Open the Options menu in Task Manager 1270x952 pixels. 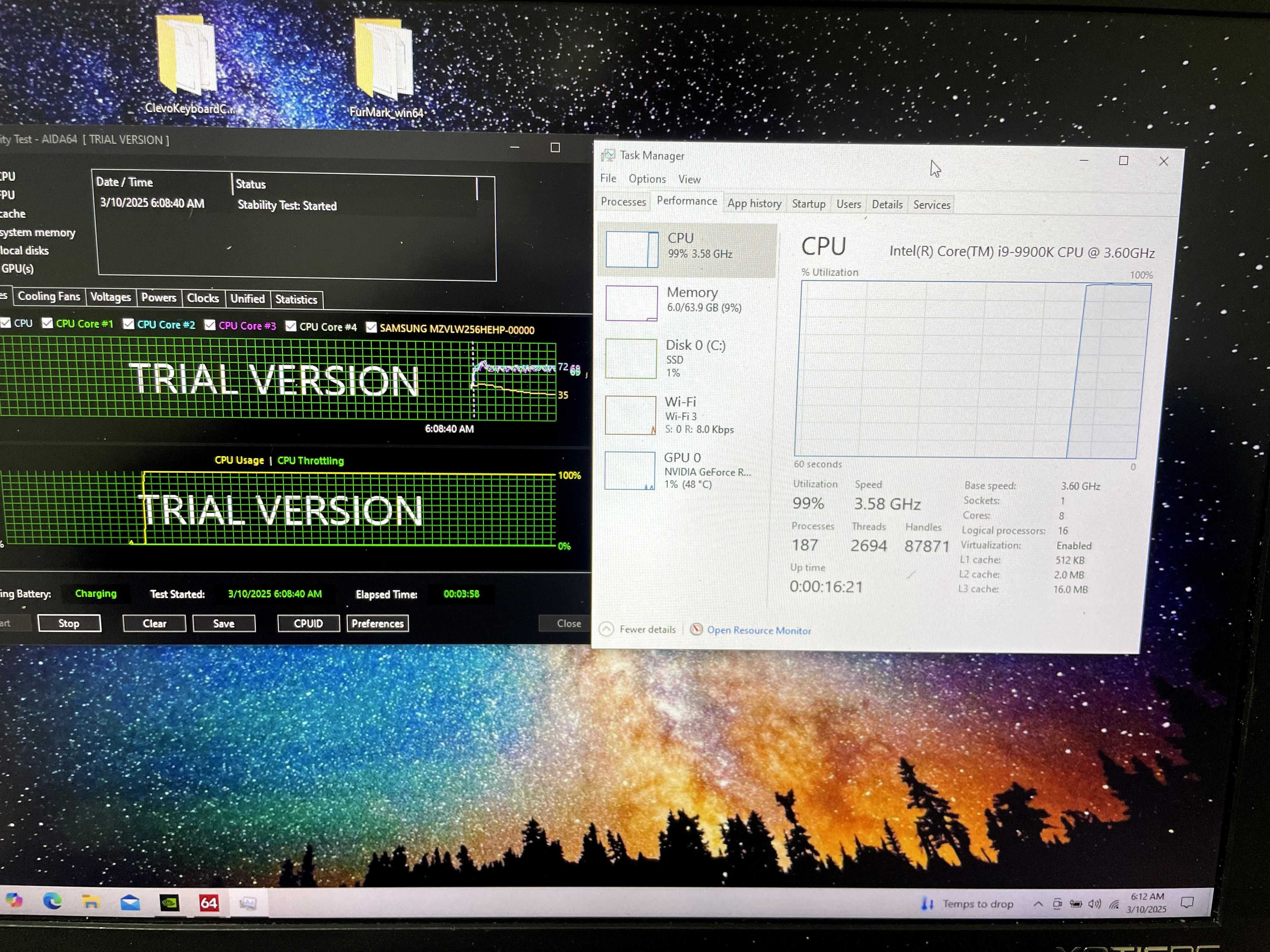[x=647, y=179]
